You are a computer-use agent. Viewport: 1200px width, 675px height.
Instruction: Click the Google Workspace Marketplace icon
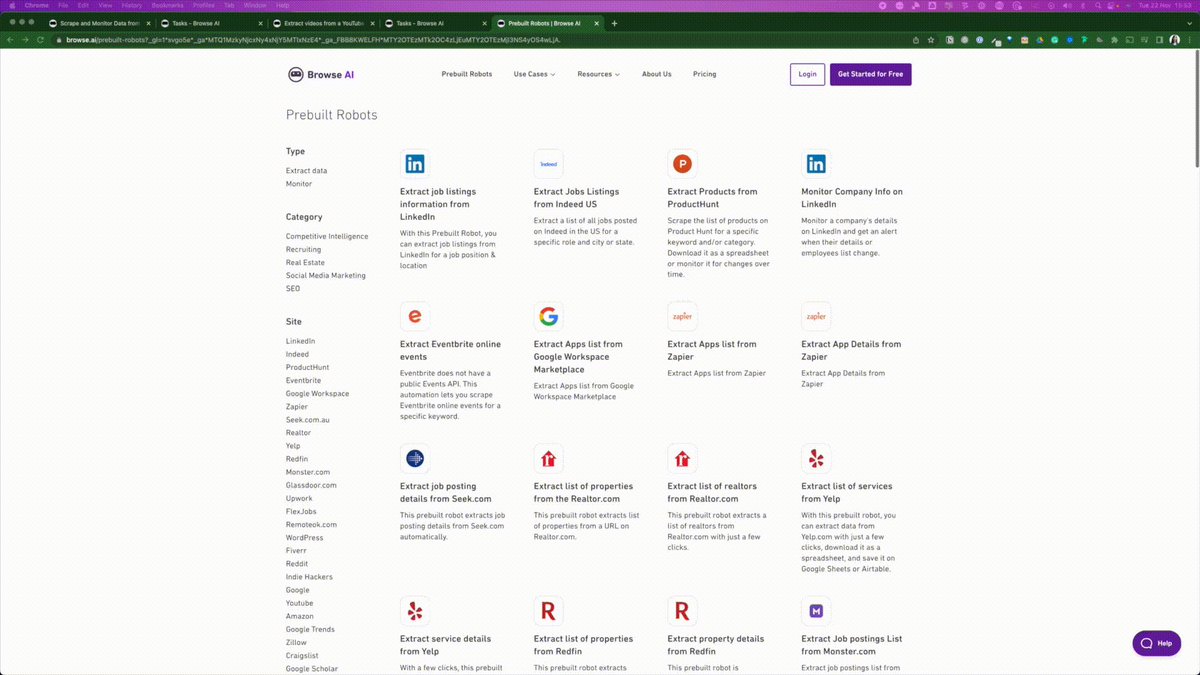(549, 317)
